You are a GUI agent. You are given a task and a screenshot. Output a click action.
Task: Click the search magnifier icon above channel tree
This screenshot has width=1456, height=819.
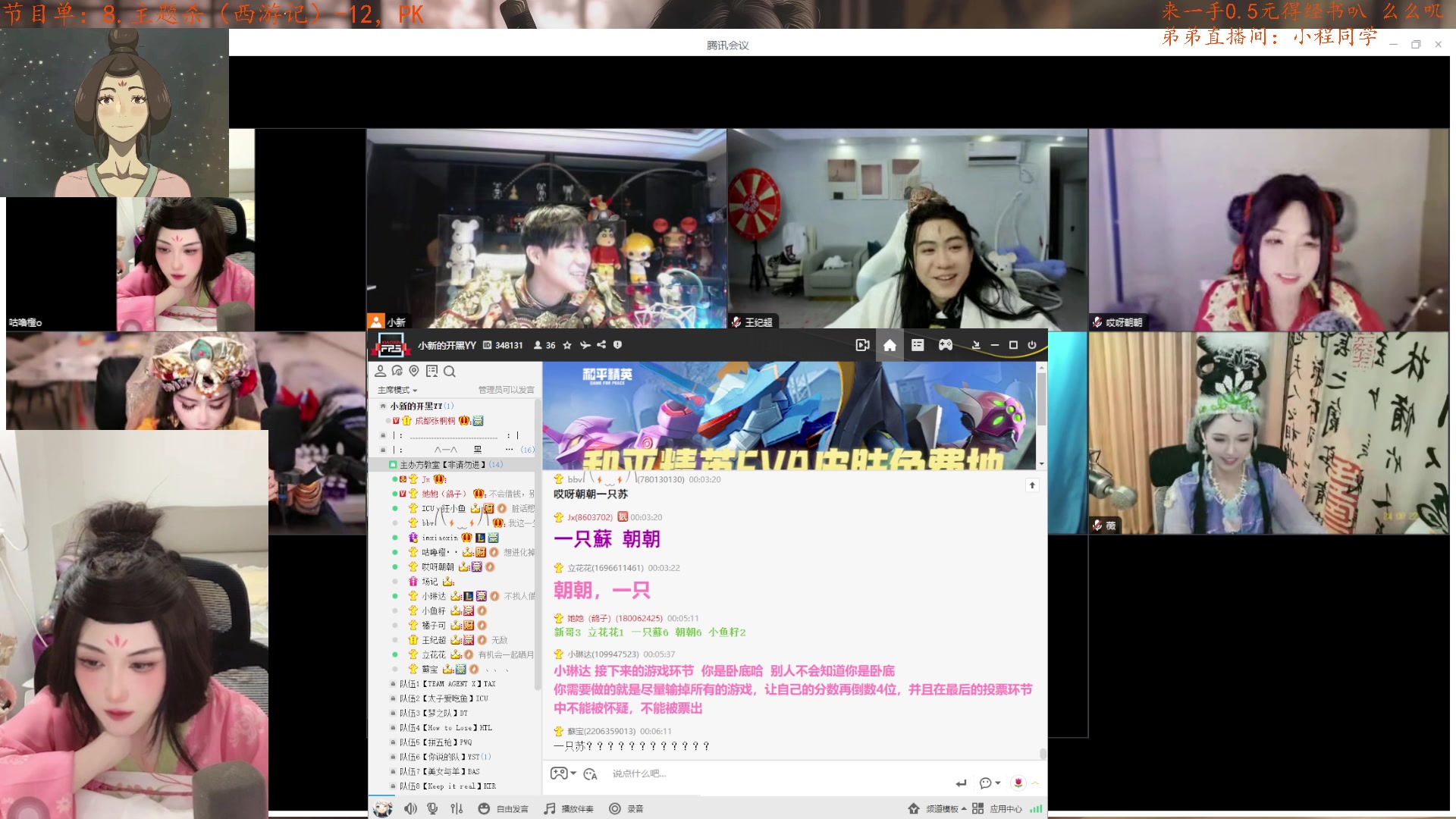coord(450,371)
